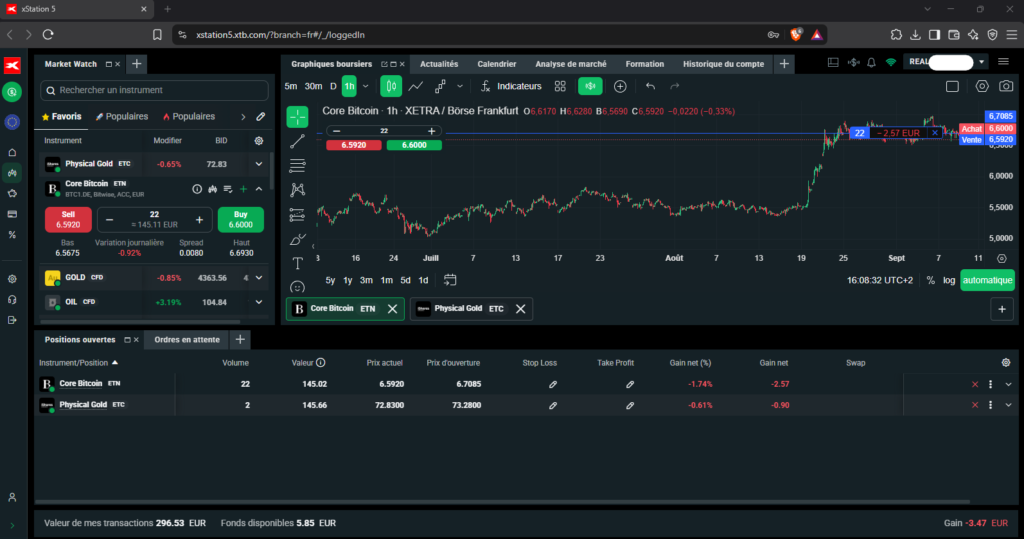This screenshot has height=539, width=1024.
Task: Expand GOLD CFD row in Market Watch
Action: [x=259, y=278]
